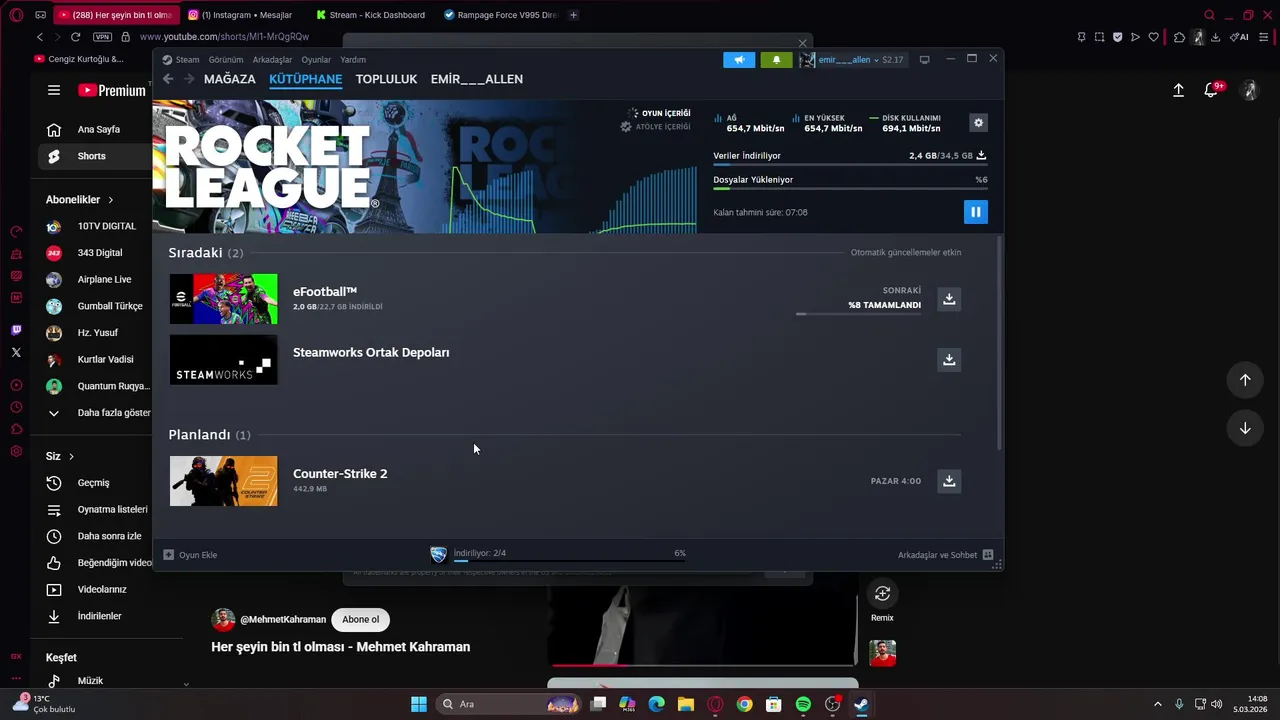
Task: Open Opera sidebar player icon
Action: coord(16,385)
